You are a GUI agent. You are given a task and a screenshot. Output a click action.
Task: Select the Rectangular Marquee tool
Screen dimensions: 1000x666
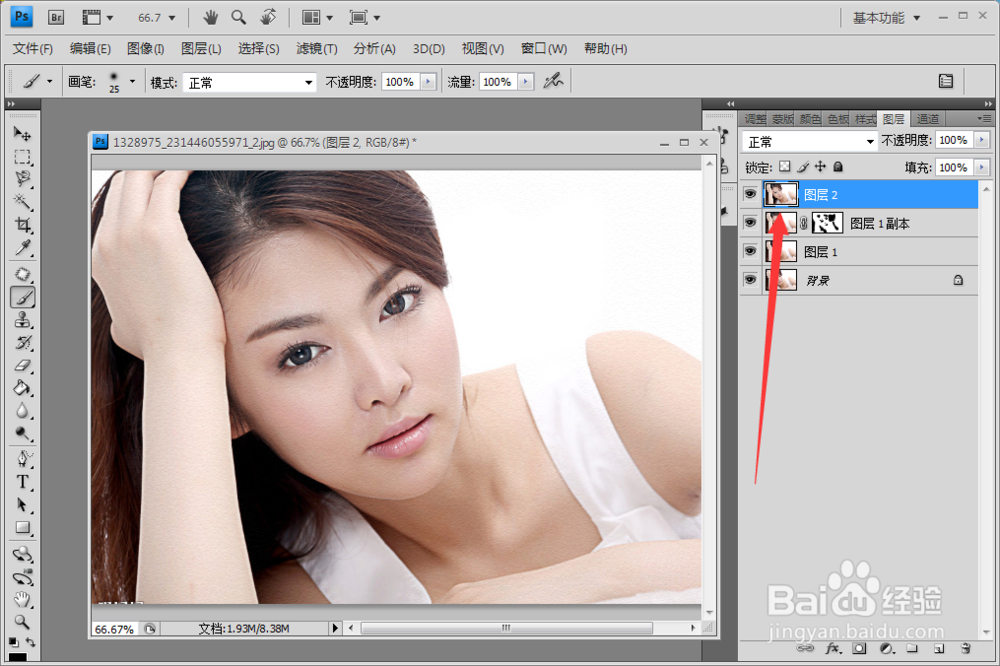(x=22, y=156)
